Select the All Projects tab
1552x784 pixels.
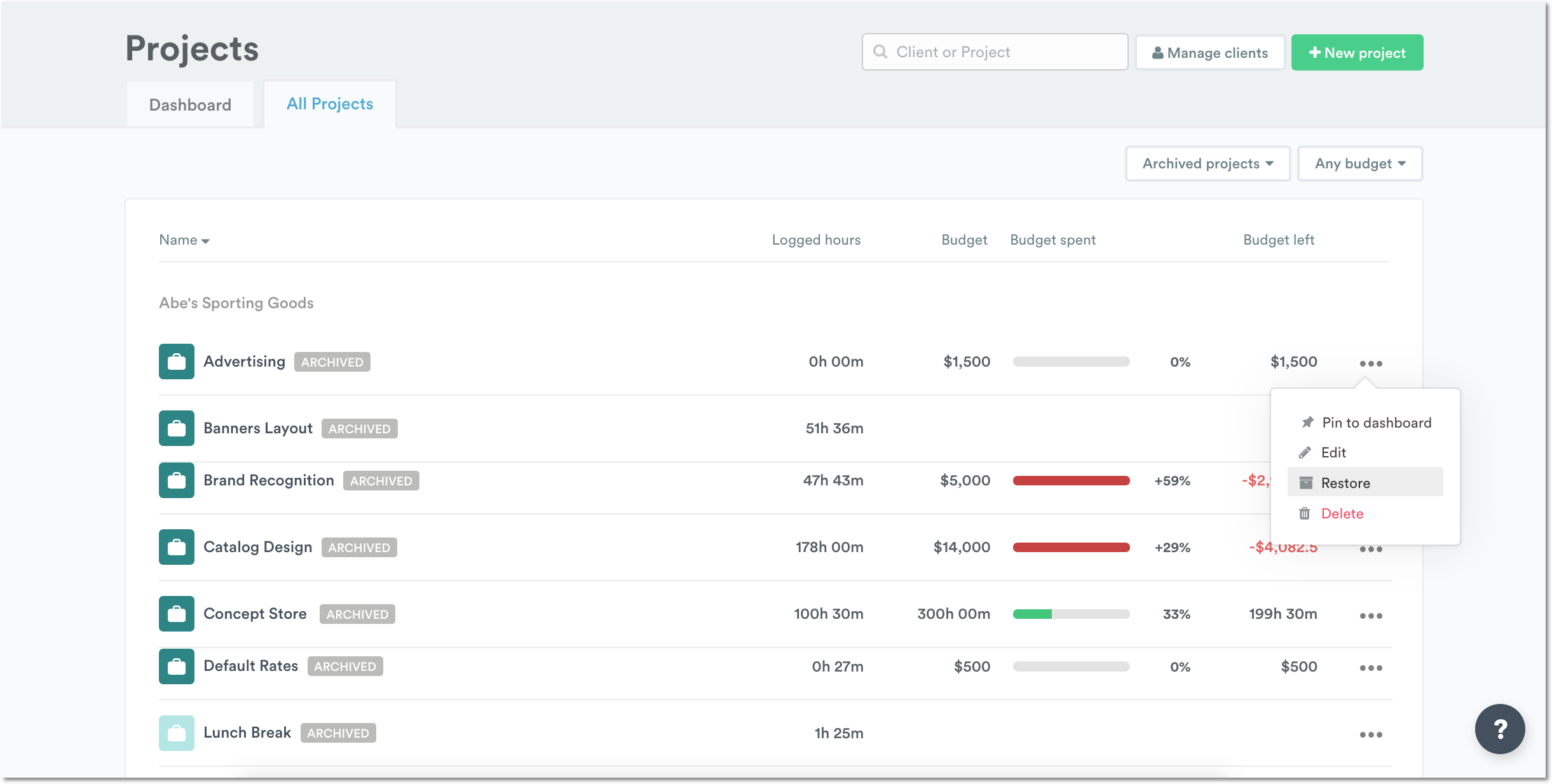(x=329, y=104)
